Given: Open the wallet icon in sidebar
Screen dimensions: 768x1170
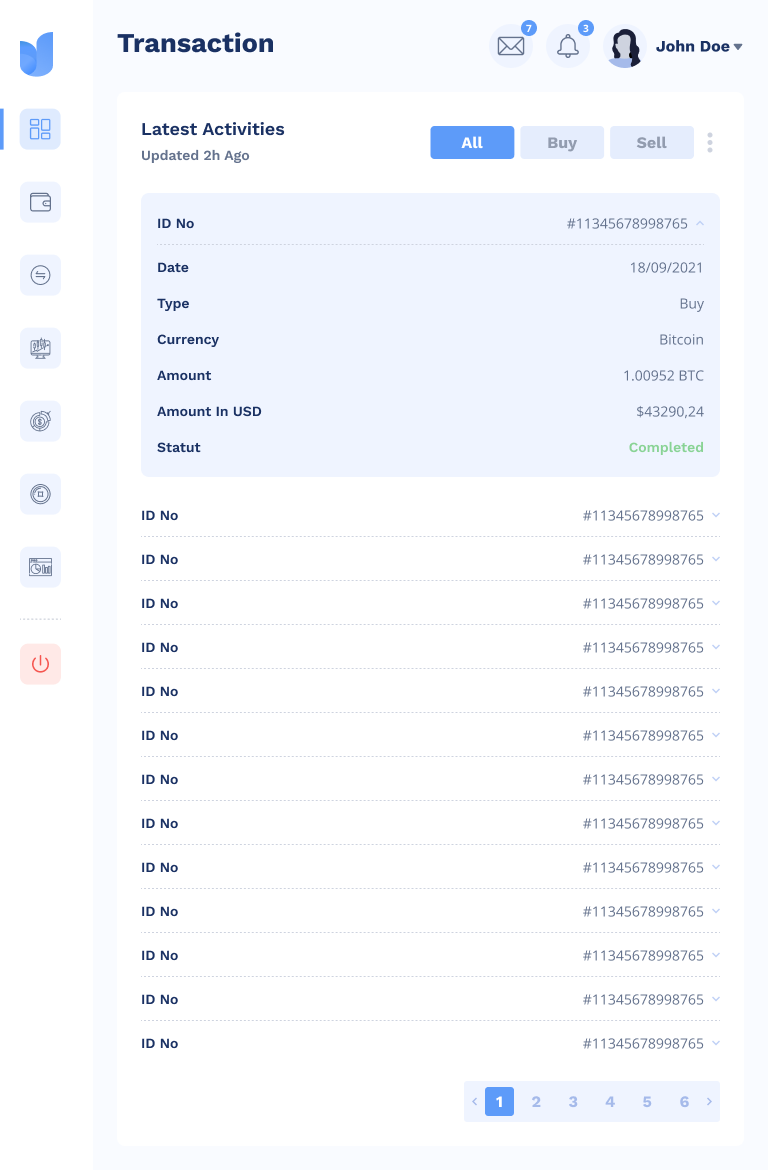Looking at the screenshot, I should [40, 202].
